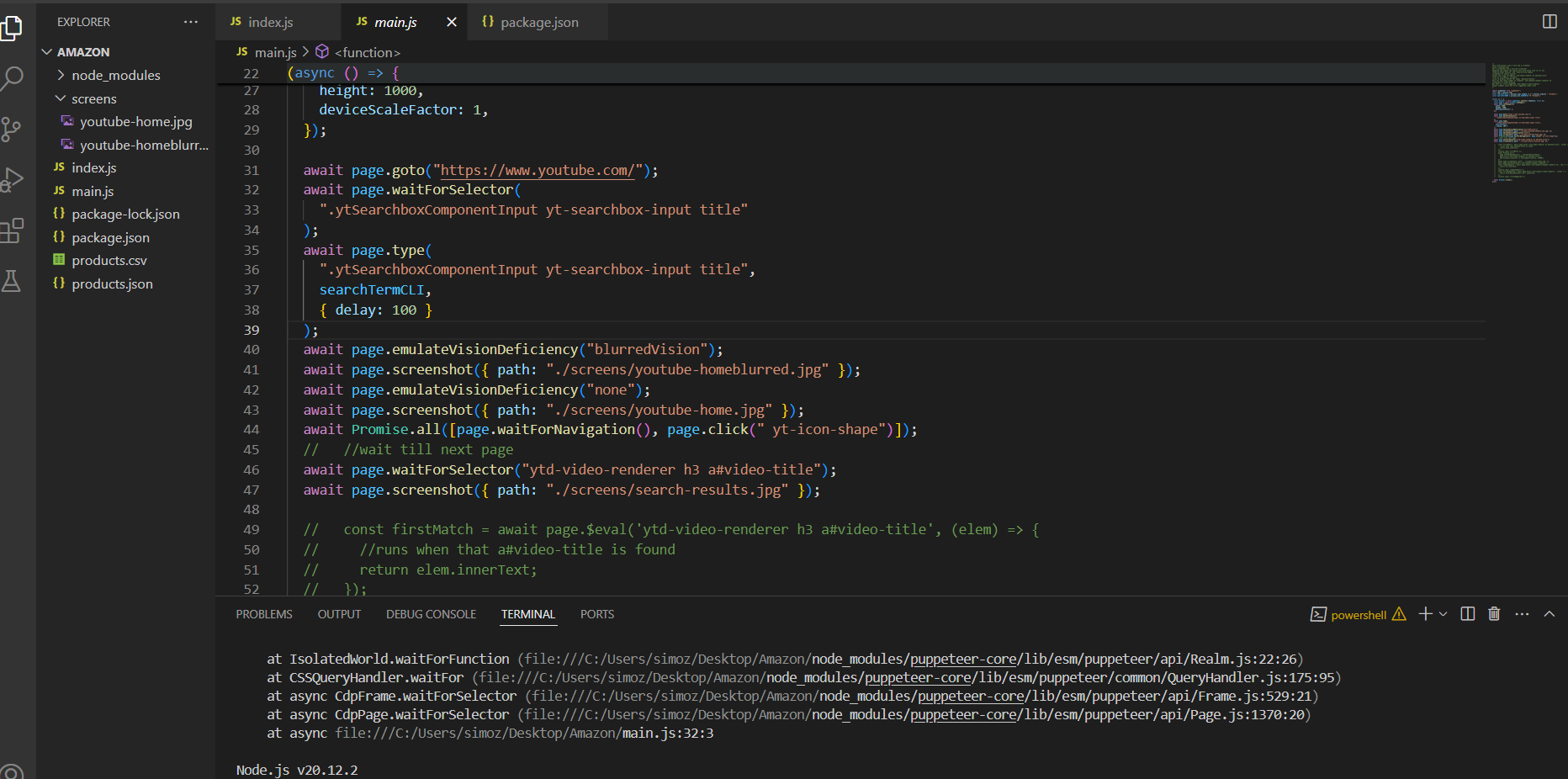The height and width of the screenshot is (779, 1568).
Task: Open terminal panel more actions menu
Action: click(1522, 614)
